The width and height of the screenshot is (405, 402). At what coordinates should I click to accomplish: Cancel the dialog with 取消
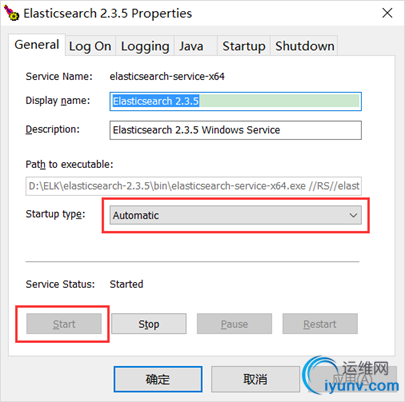click(255, 379)
